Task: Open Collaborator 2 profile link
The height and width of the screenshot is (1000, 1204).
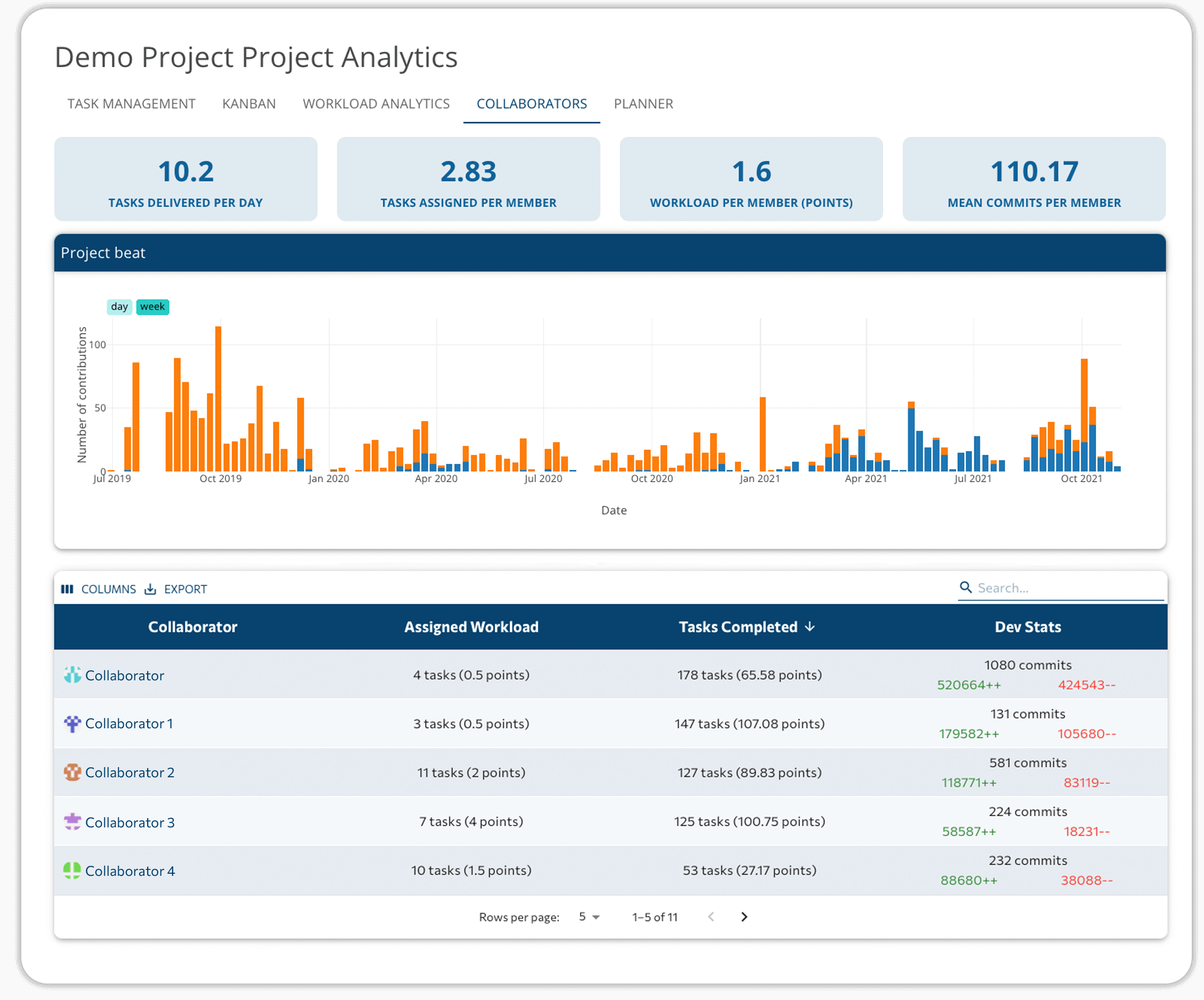Action: [130, 773]
